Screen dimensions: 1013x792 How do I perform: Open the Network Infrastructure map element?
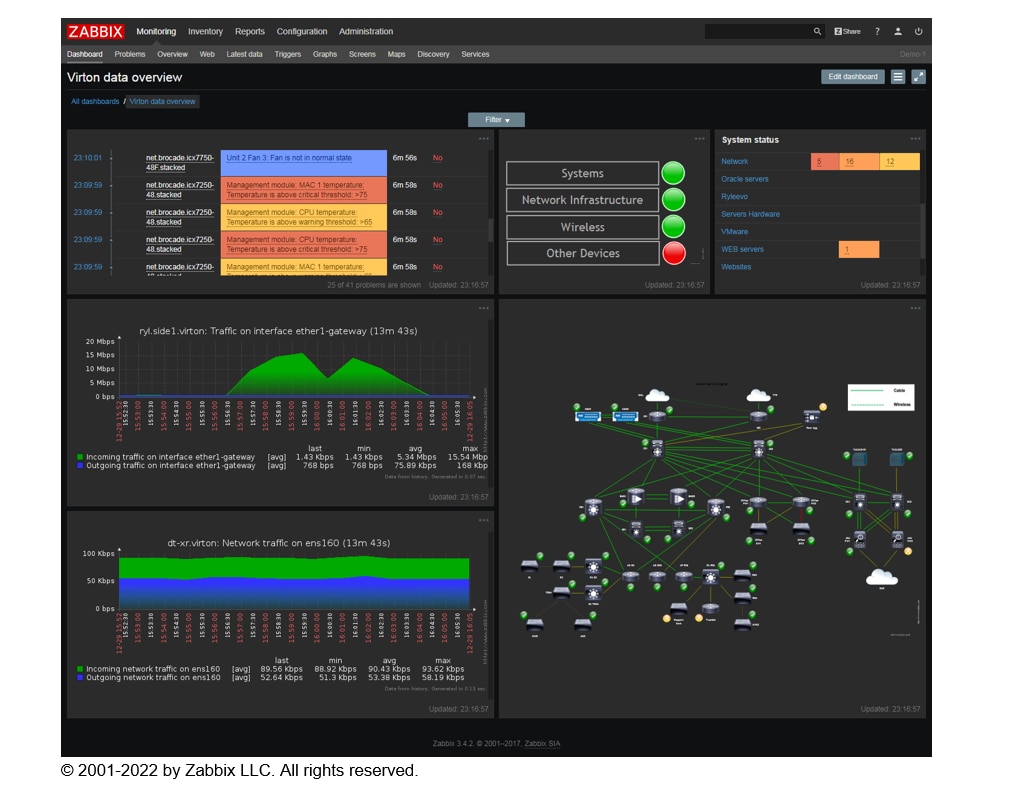582,200
